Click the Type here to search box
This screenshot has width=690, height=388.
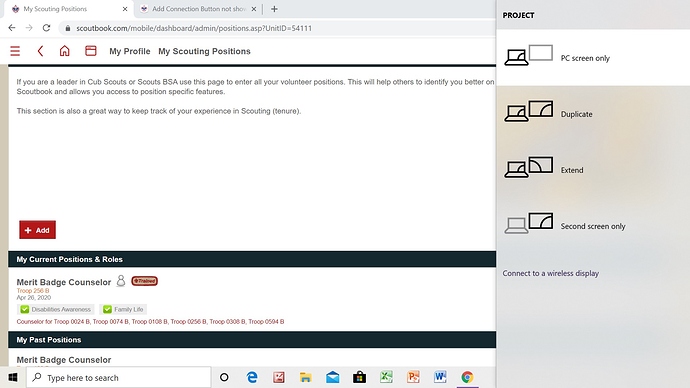coord(119,377)
